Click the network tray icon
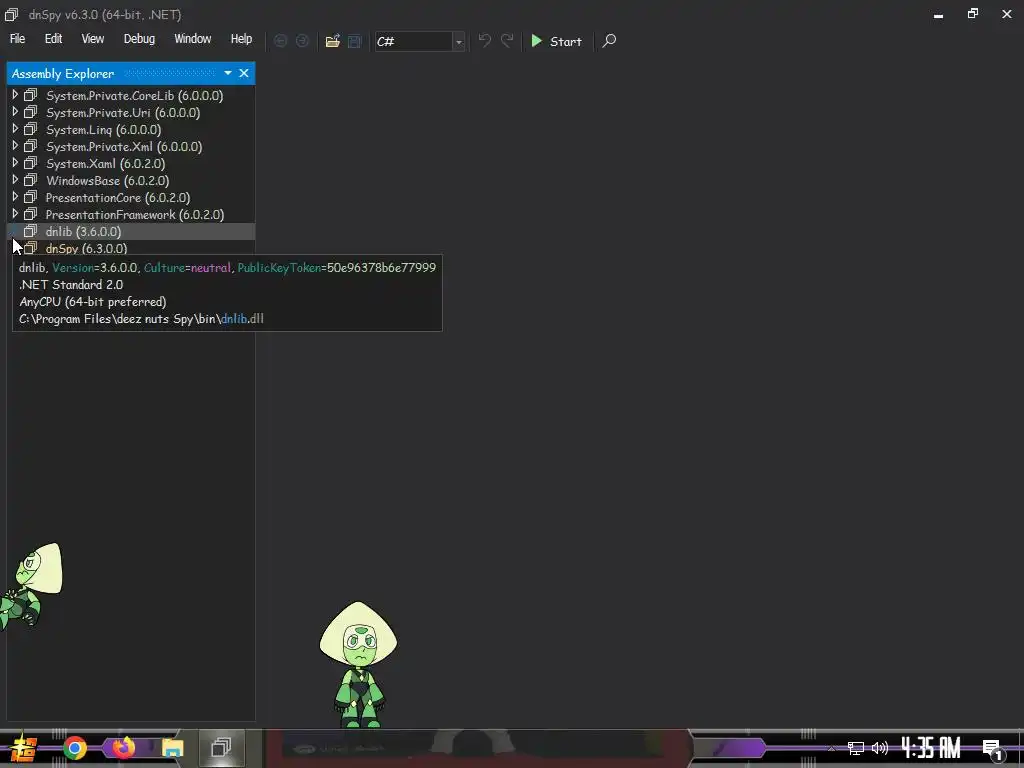 click(856, 748)
